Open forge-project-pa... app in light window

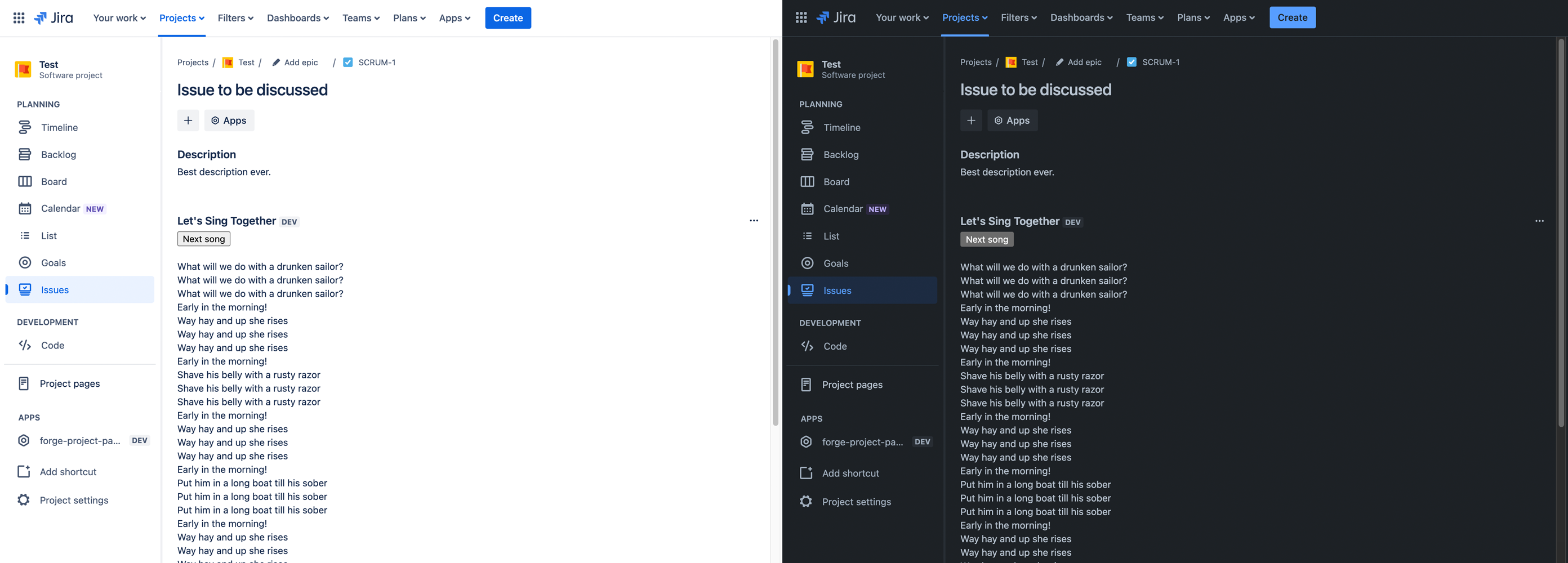click(80, 441)
